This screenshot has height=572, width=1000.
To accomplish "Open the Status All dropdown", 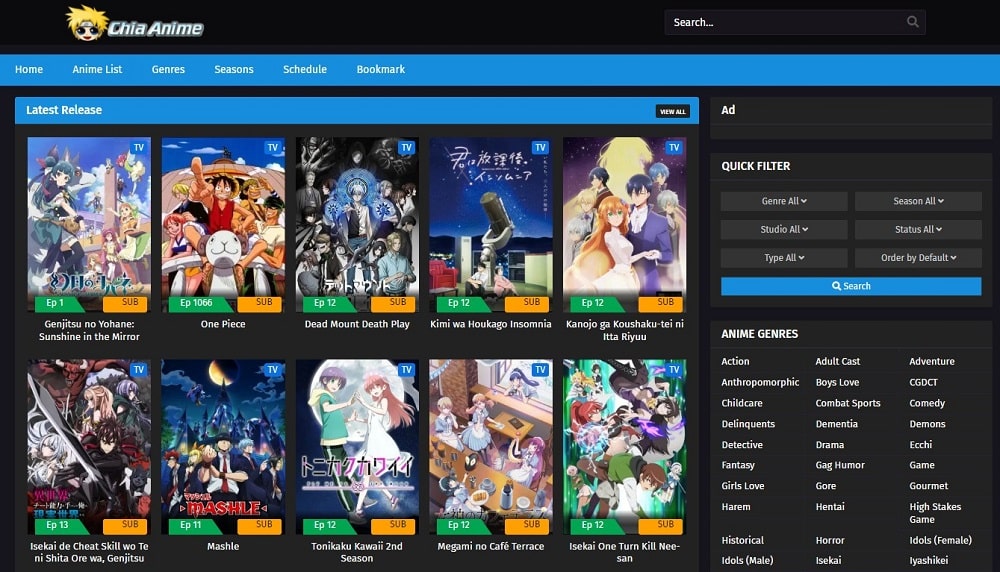I will click(x=918, y=230).
